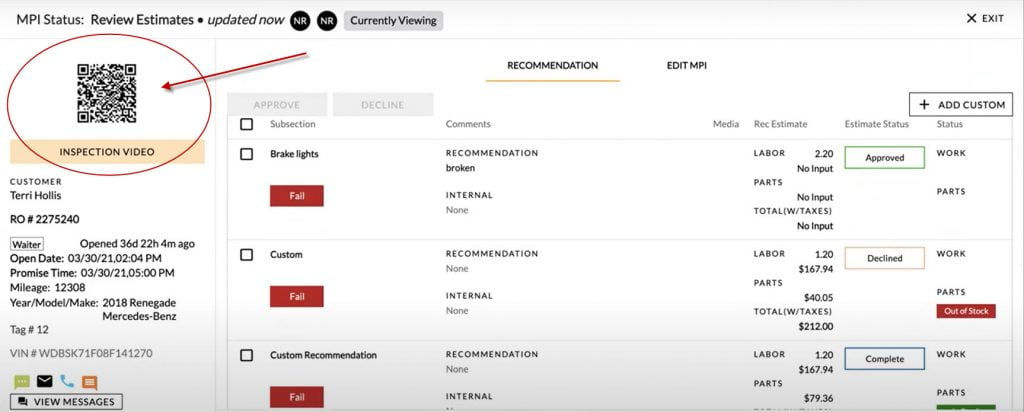Open the Declined estimate status dropdown
This screenshot has width=1024, height=412.
(884, 258)
